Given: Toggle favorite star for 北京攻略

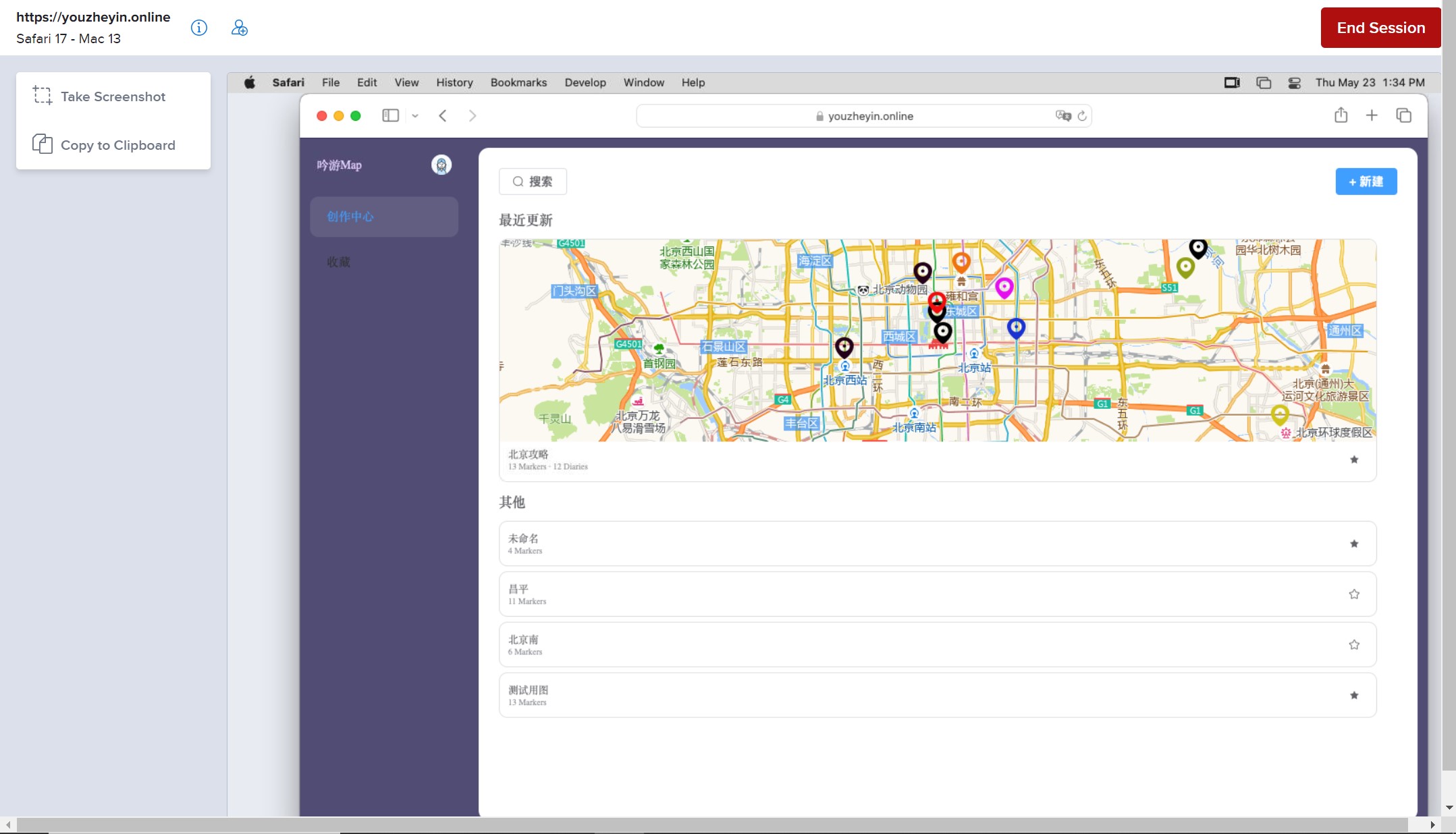Looking at the screenshot, I should 1354,460.
